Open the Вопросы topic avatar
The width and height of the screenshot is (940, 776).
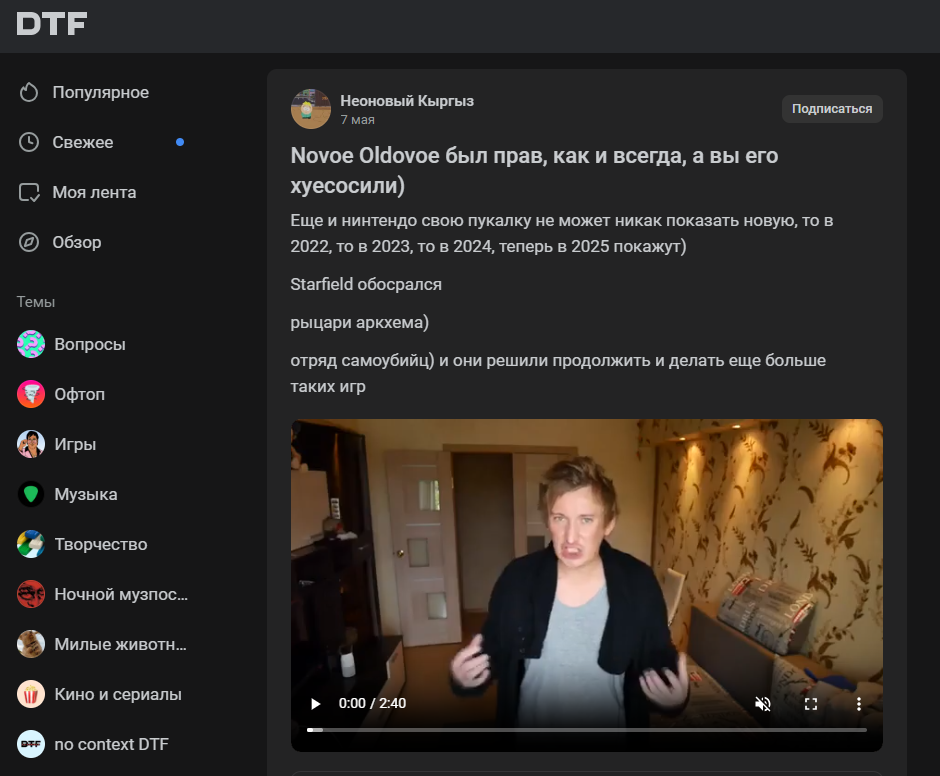31,344
